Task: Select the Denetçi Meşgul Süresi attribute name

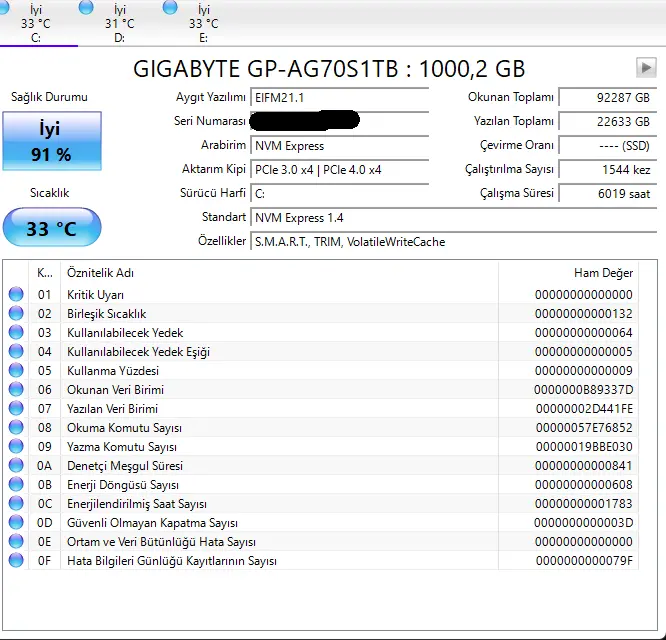Action: click(125, 466)
